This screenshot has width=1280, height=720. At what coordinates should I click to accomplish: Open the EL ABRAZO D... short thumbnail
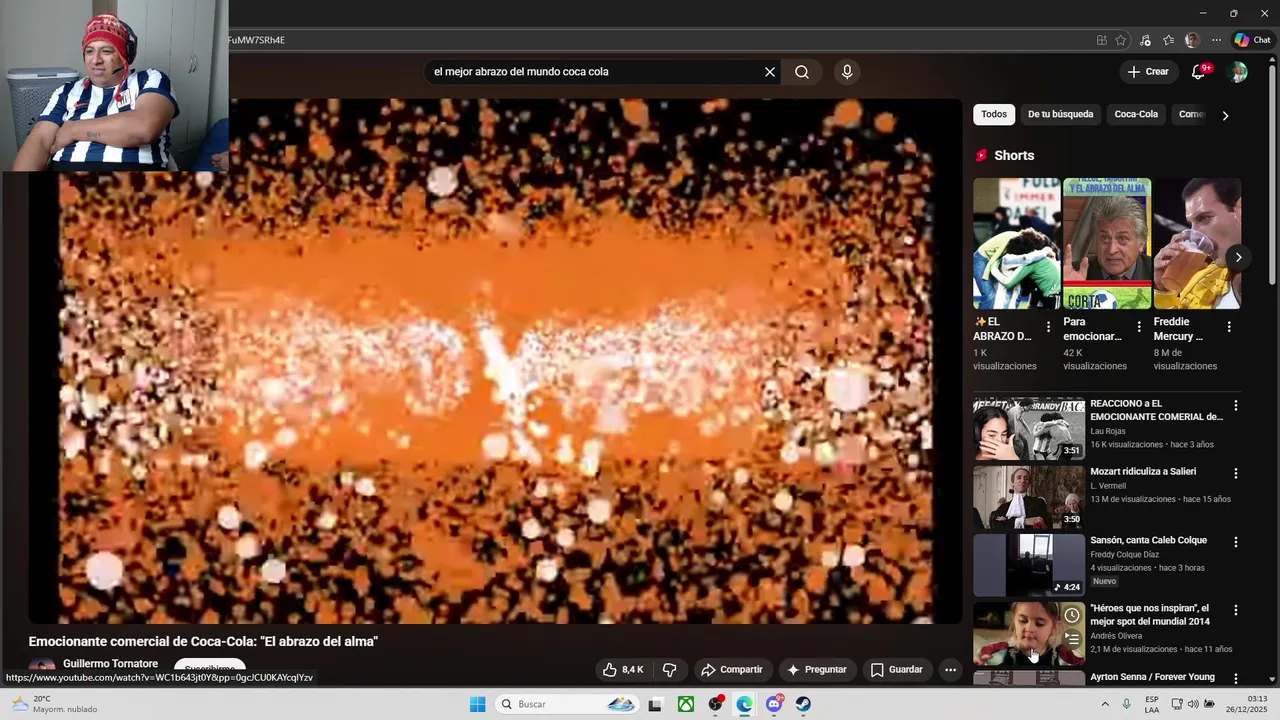click(x=1017, y=244)
